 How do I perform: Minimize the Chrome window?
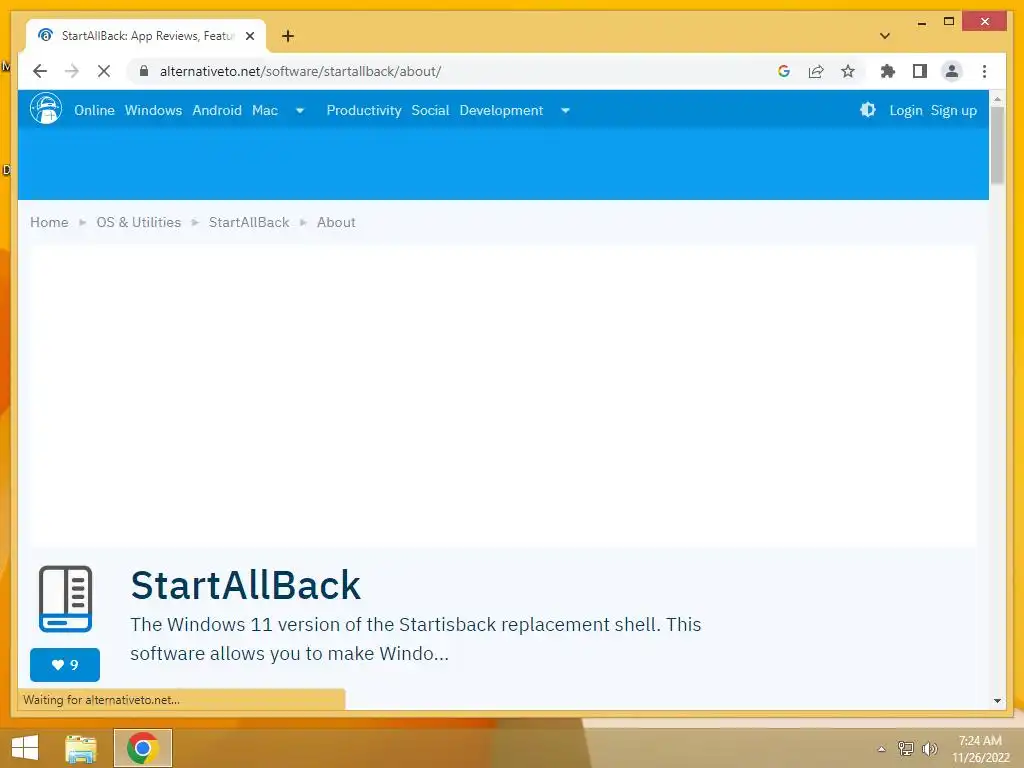921,22
